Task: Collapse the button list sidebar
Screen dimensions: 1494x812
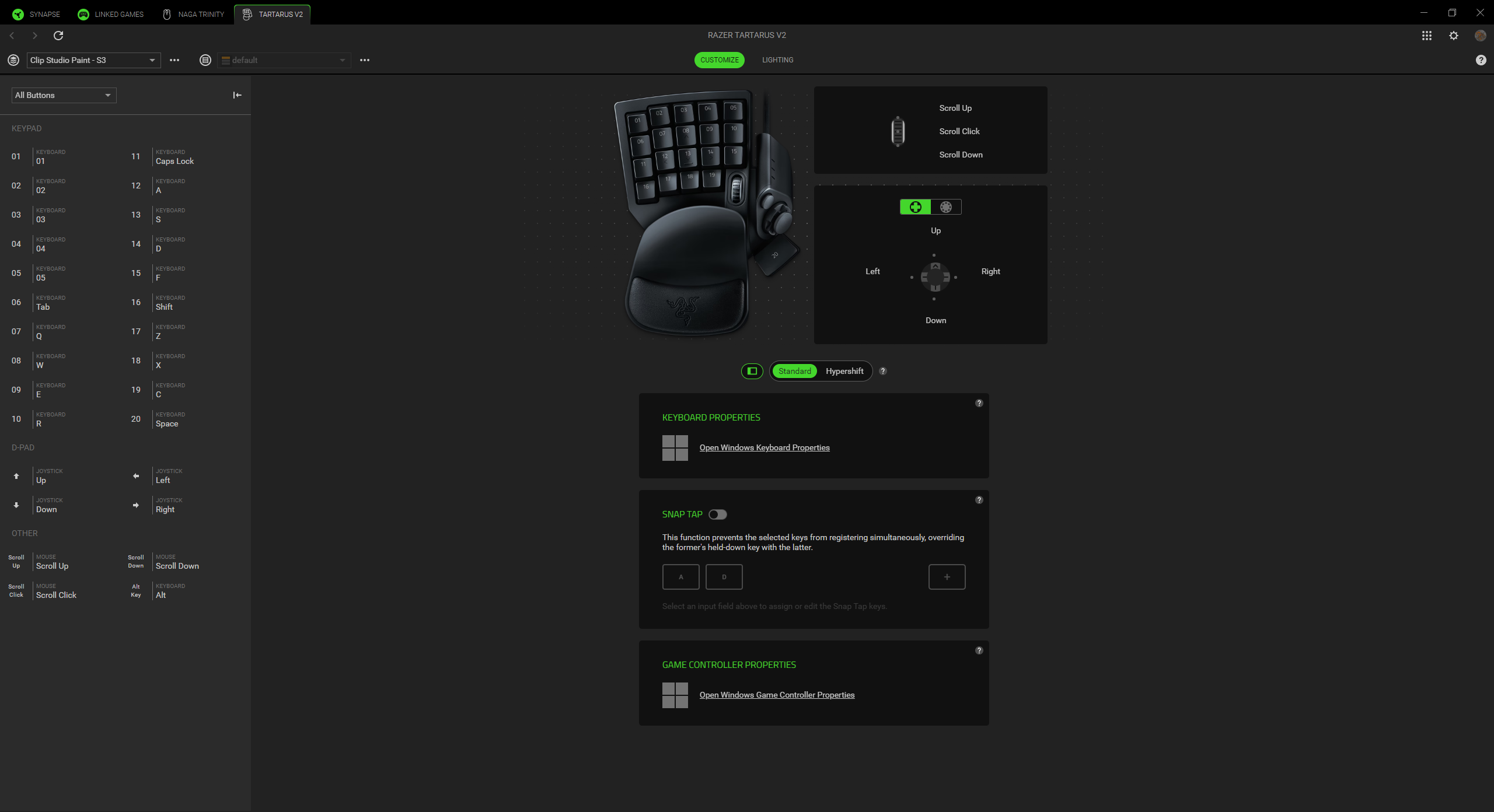Action: tap(237, 95)
